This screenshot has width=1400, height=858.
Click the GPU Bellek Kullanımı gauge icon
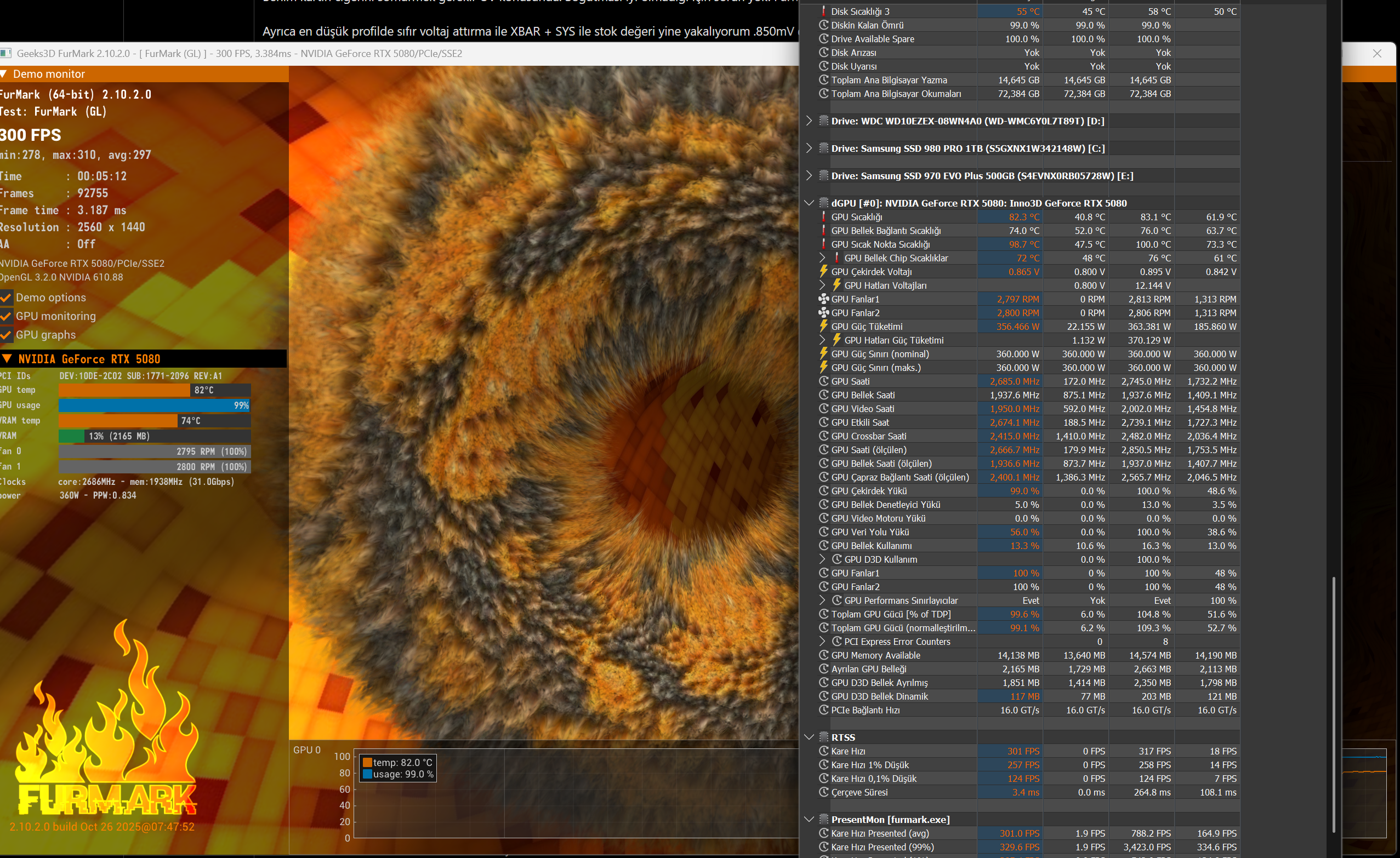click(x=823, y=545)
